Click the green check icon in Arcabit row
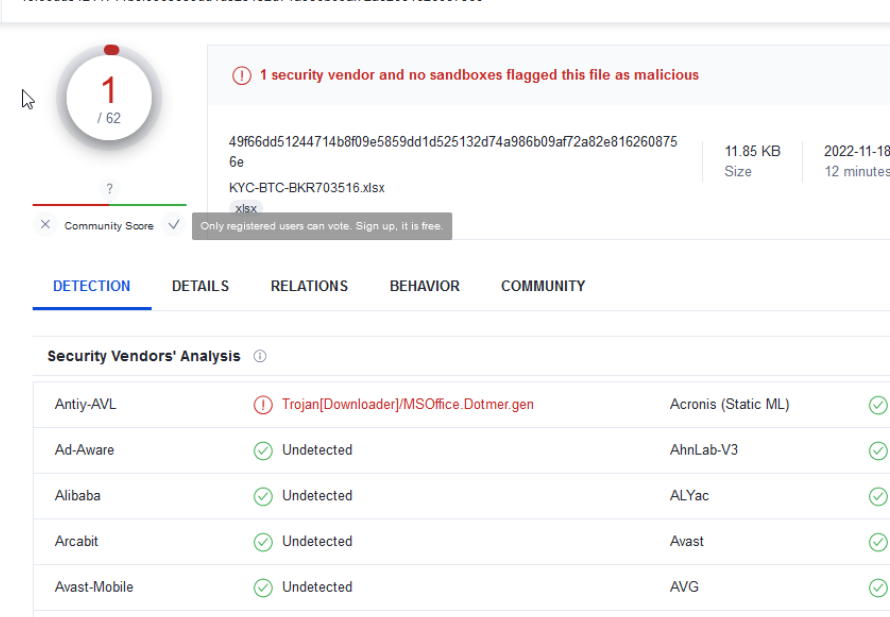 pos(263,542)
